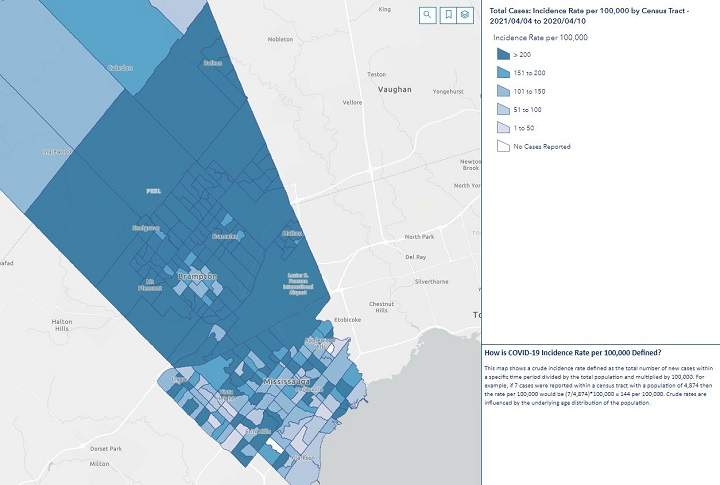This screenshot has height=485, width=720.
Task: Click 'How is COVID-19 Incidence Rate per 100,000 Defined?' heading
Action: [573, 353]
